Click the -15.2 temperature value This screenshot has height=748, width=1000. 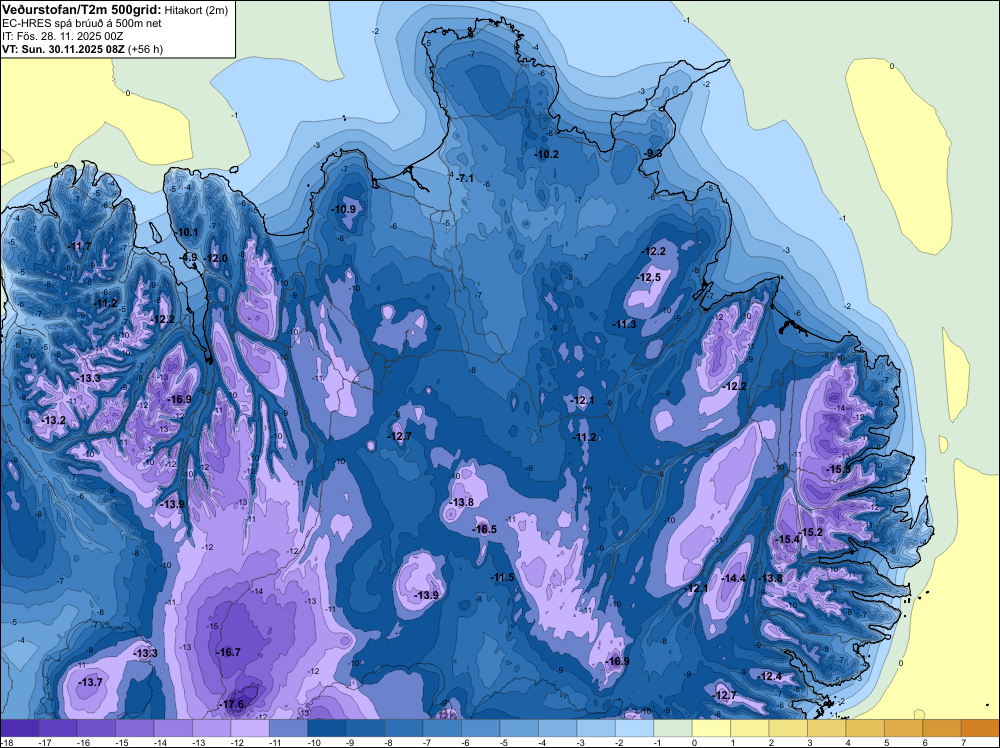(811, 532)
